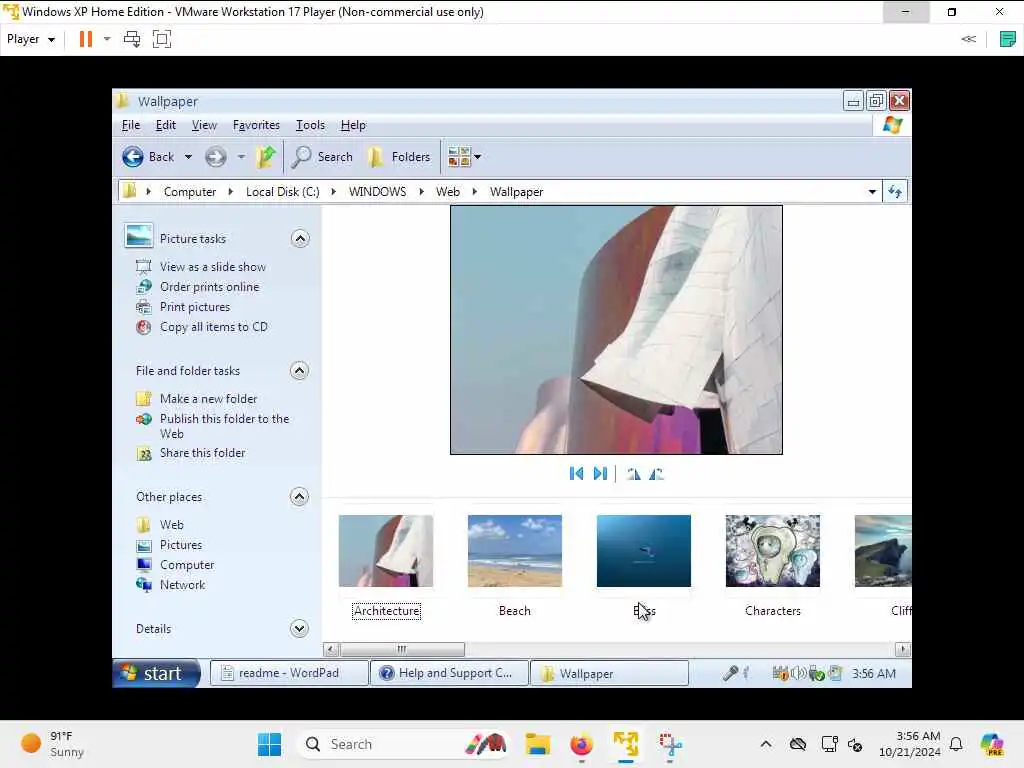Open VMware Player menu
The image size is (1024, 768).
[x=31, y=39]
